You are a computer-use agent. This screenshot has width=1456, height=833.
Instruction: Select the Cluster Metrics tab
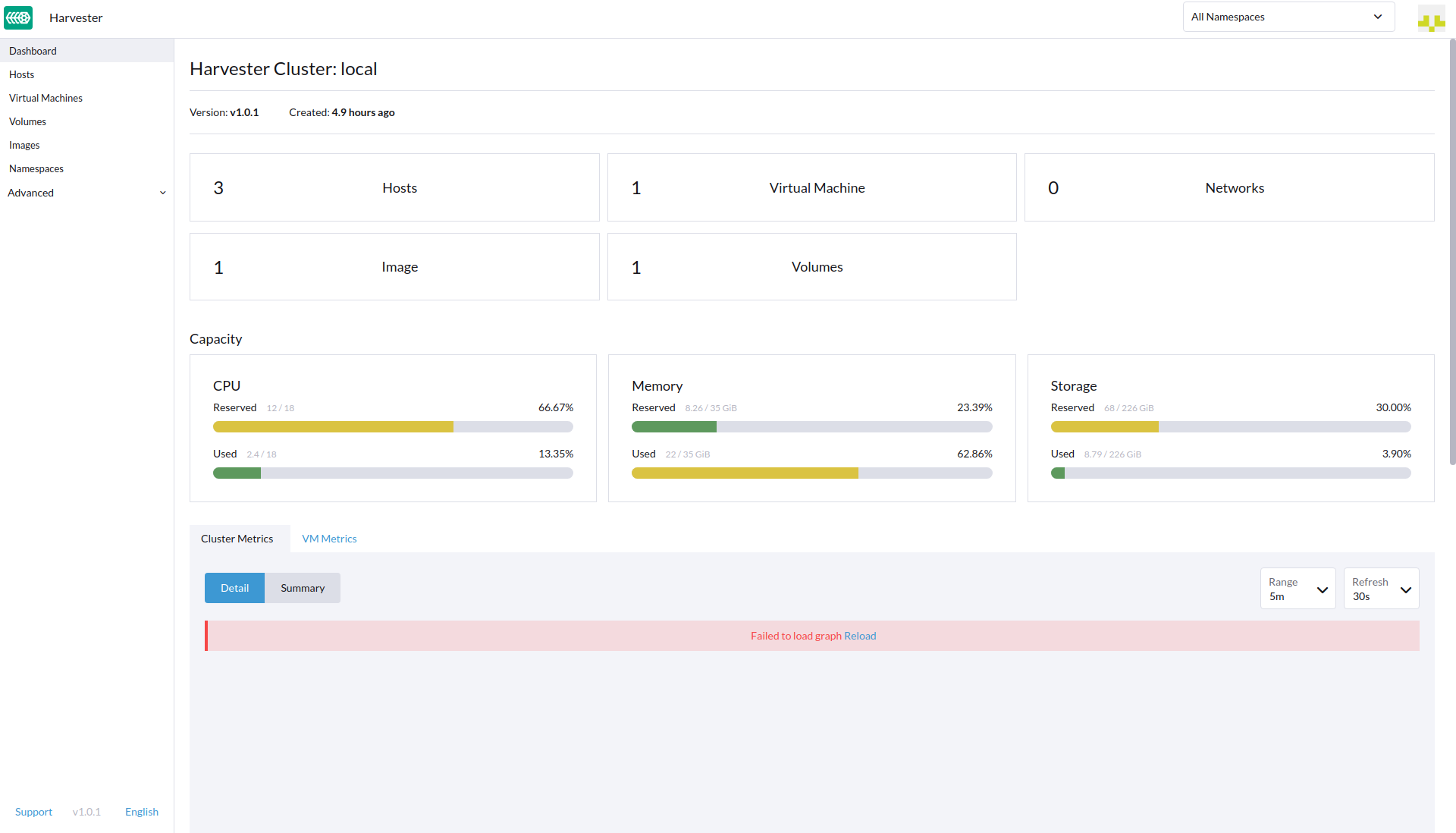click(237, 539)
